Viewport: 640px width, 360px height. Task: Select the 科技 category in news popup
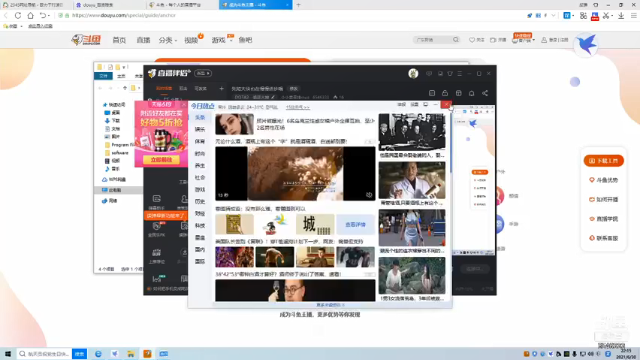(x=200, y=225)
